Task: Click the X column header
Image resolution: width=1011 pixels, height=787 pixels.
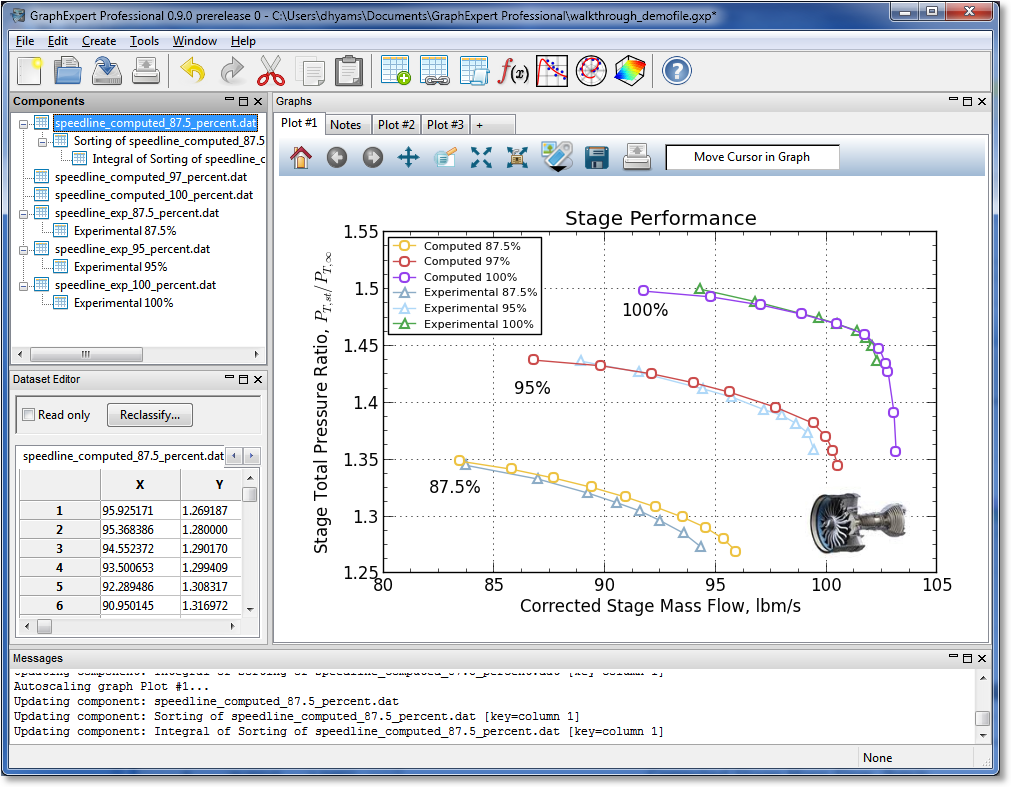Action: click(x=140, y=485)
